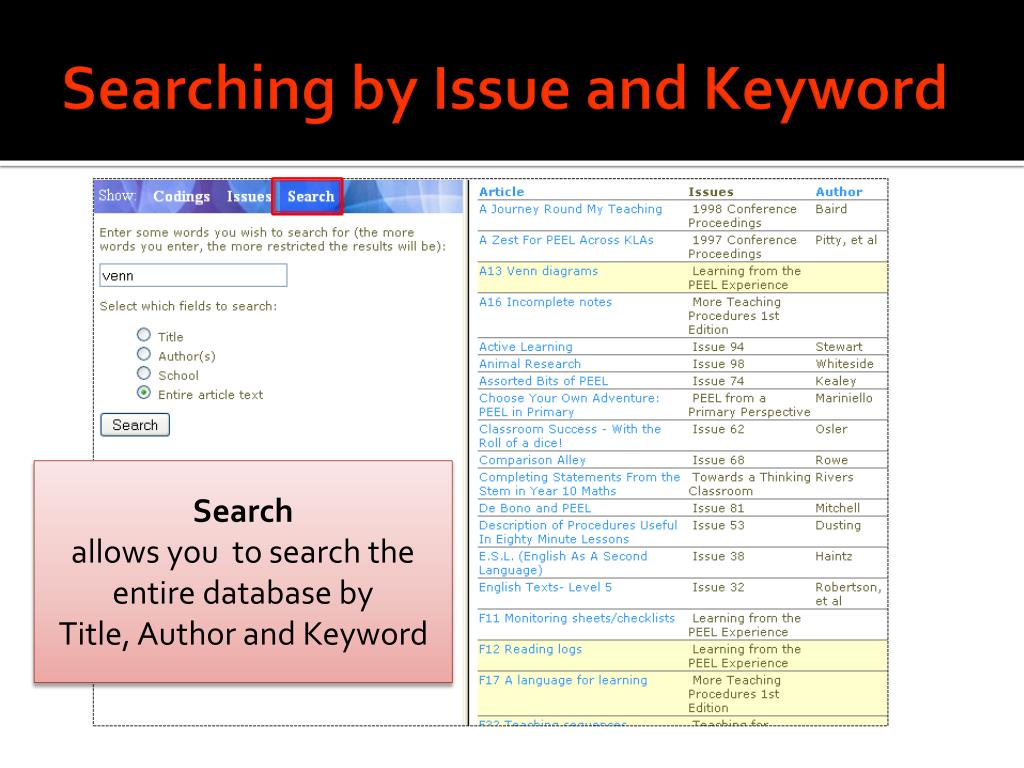Open the Codings tab
Image resolution: width=1024 pixels, height=768 pixels.
(181, 196)
